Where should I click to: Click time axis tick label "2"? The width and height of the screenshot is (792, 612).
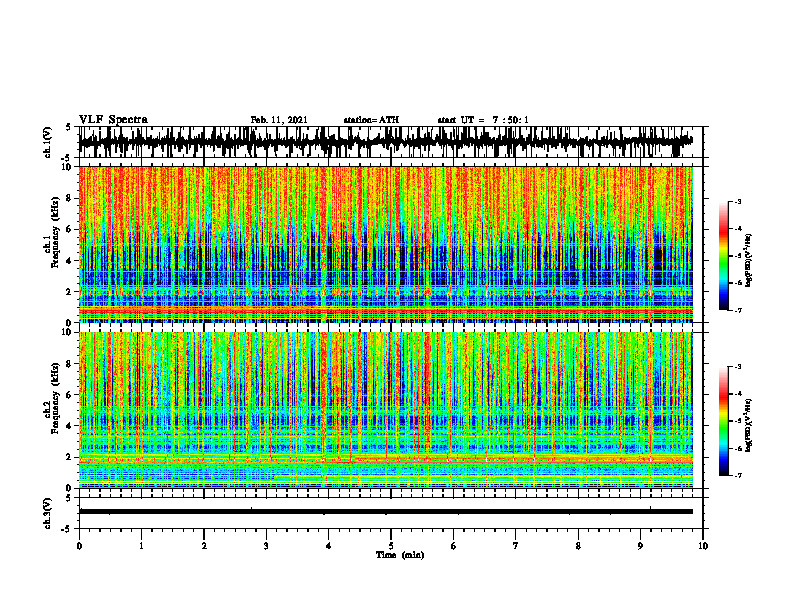[204, 546]
